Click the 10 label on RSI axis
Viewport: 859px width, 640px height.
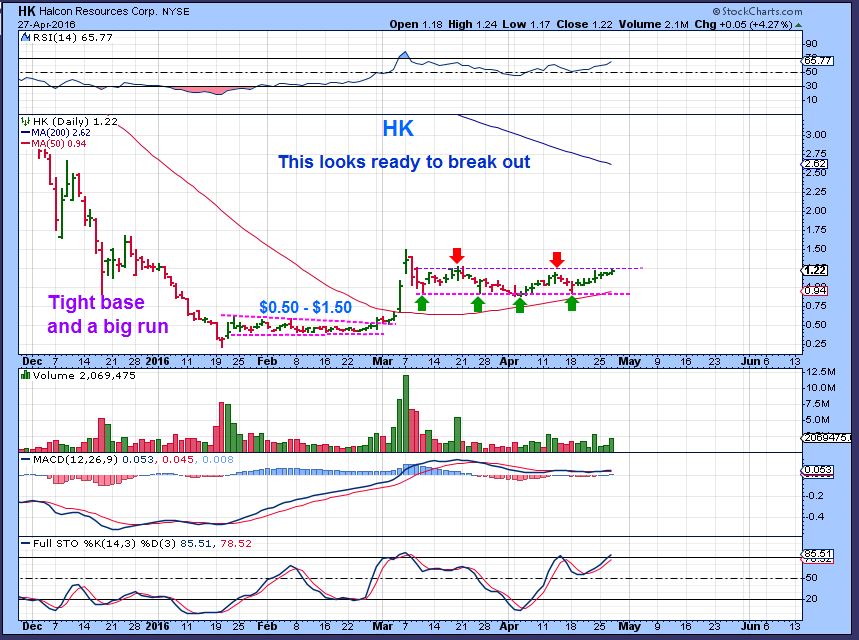[811, 100]
